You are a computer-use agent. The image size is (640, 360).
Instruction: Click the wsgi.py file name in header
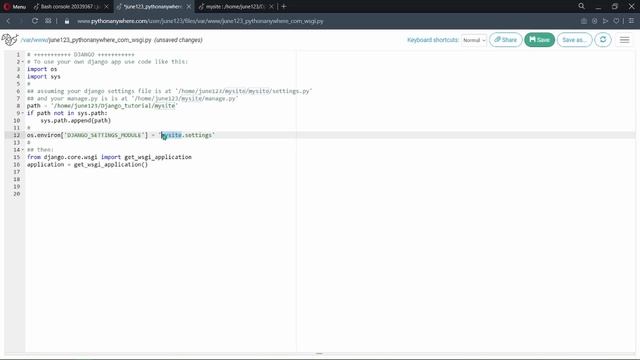(x=100, y=40)
